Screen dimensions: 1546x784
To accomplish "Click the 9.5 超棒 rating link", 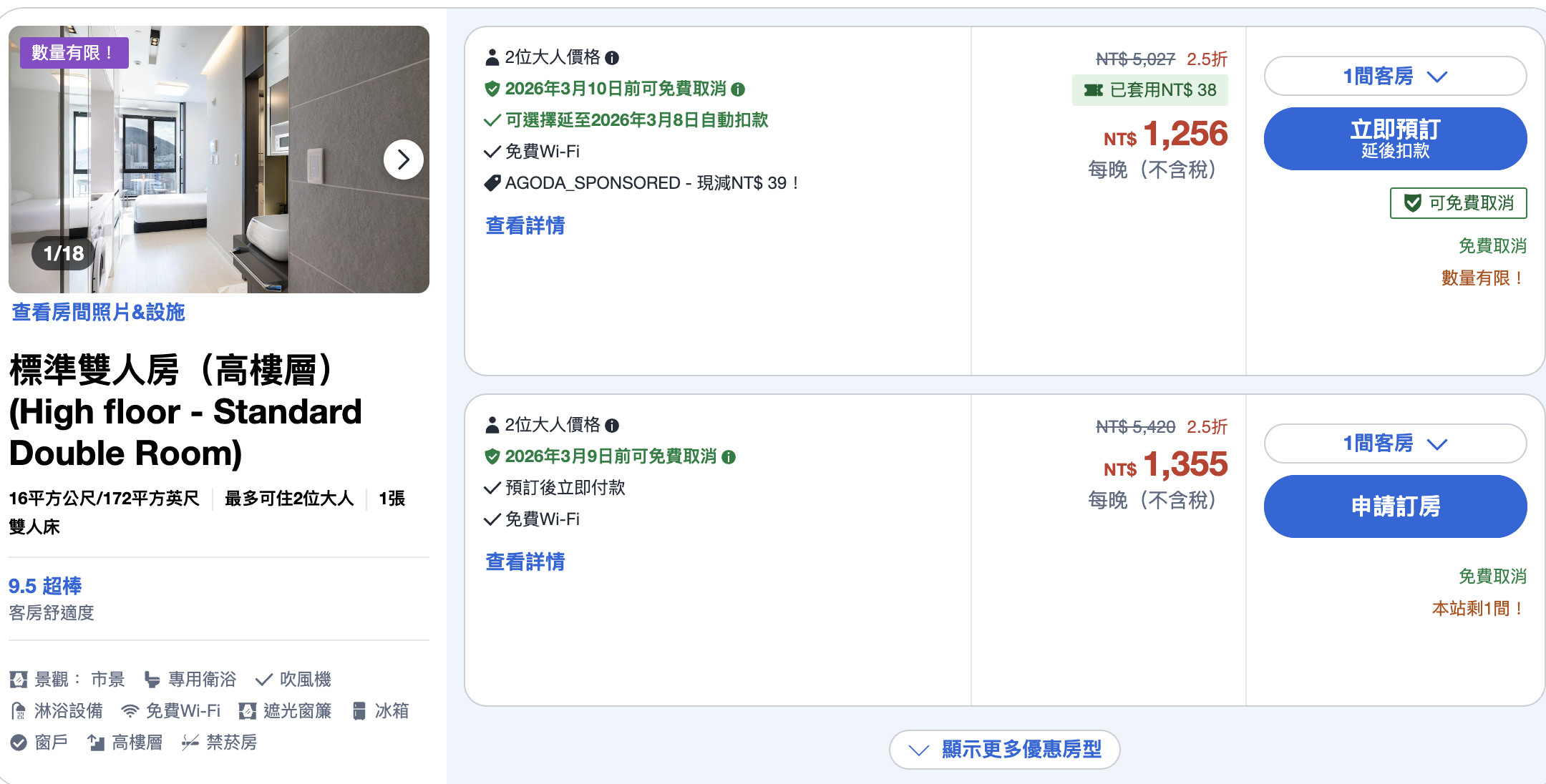I will 44,586.
